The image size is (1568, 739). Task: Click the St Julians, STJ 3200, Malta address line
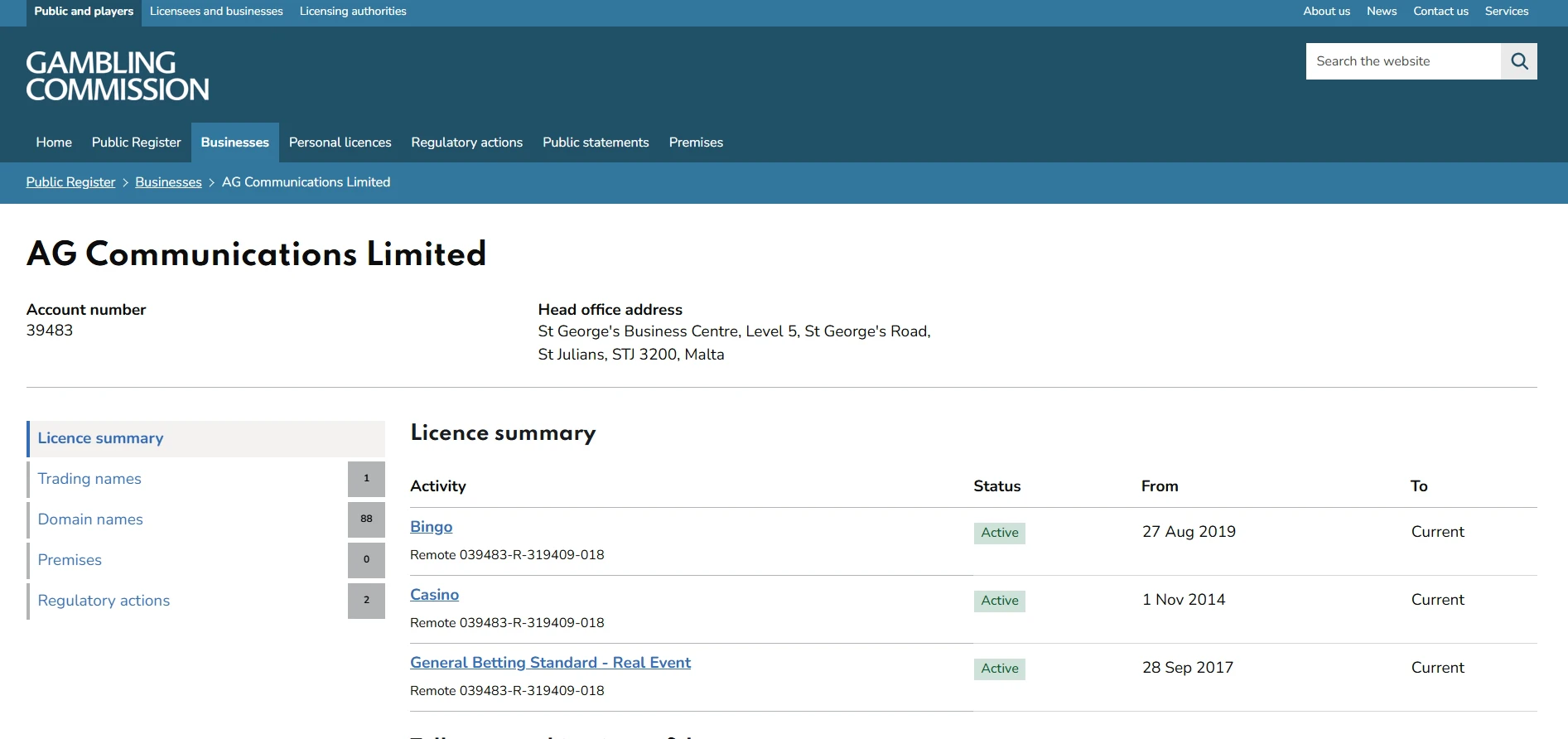coord(631,355)
